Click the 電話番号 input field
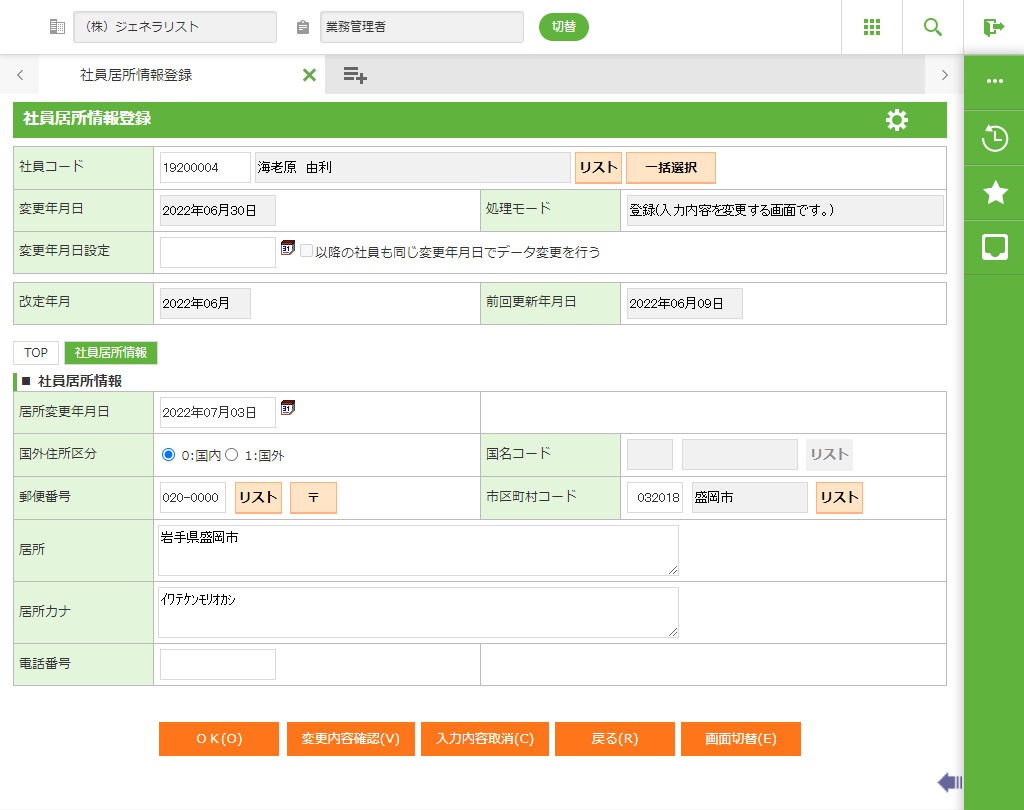The width and height of the screenshot is (1024, 810). point(217,664)
